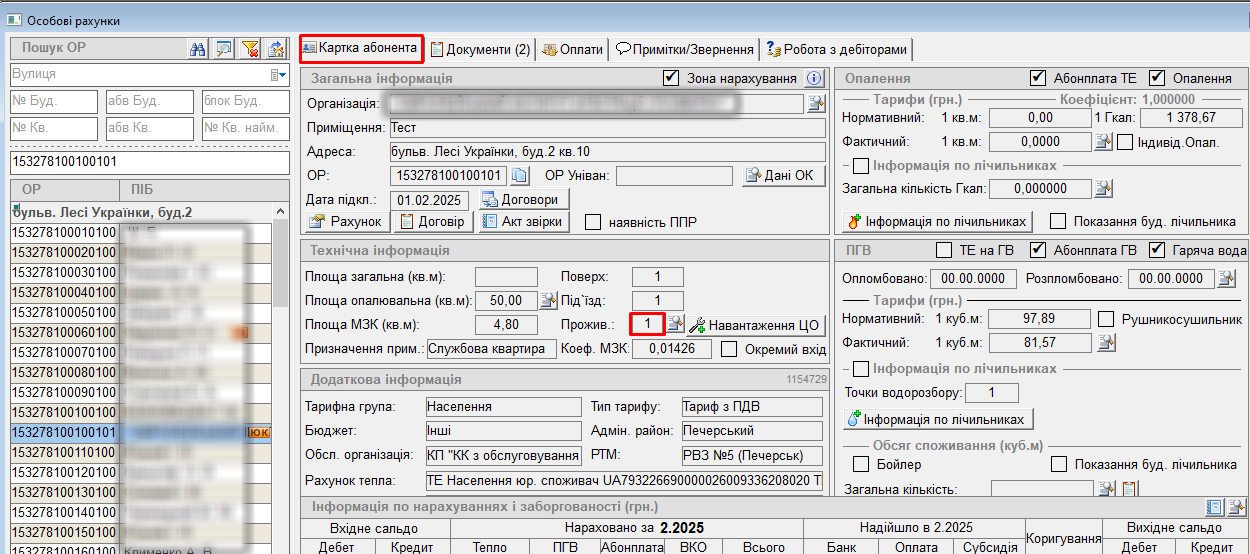Click the magnifier find icon in search panel
Image resolution: width=1250 pixels, height=554 pixels.
pos(224,48)
